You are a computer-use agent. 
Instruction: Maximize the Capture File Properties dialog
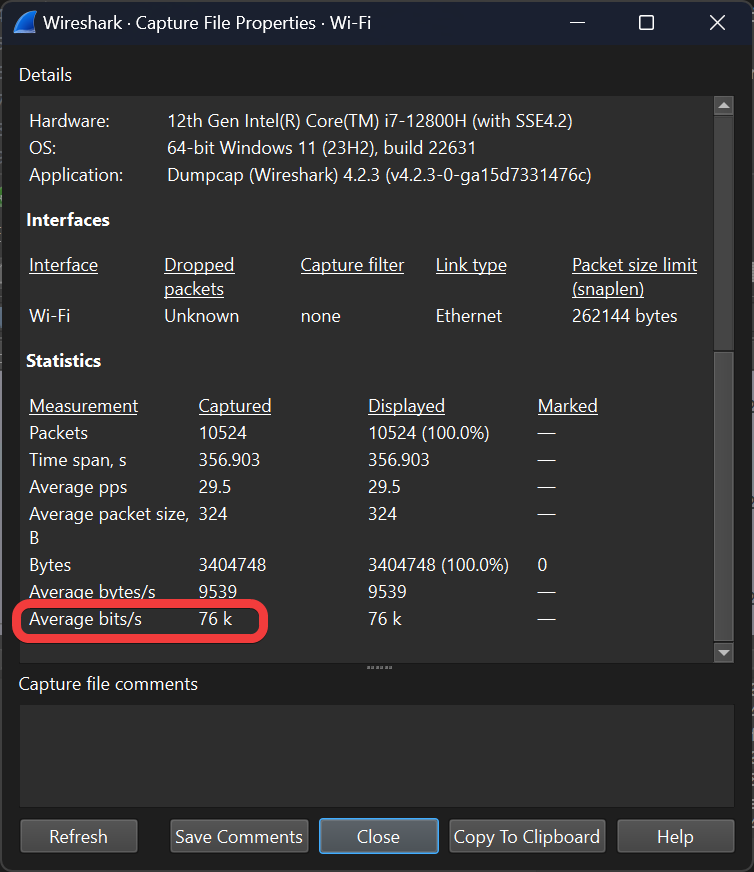coord(646,22)
